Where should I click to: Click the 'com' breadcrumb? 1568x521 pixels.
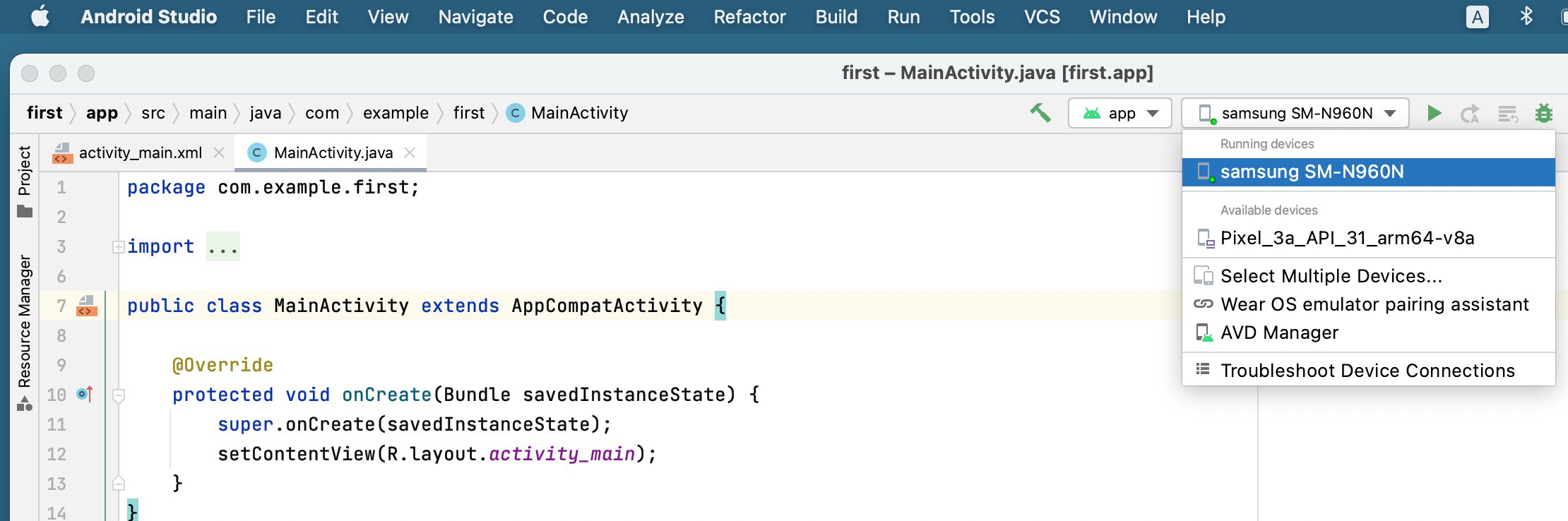point(322,113)
